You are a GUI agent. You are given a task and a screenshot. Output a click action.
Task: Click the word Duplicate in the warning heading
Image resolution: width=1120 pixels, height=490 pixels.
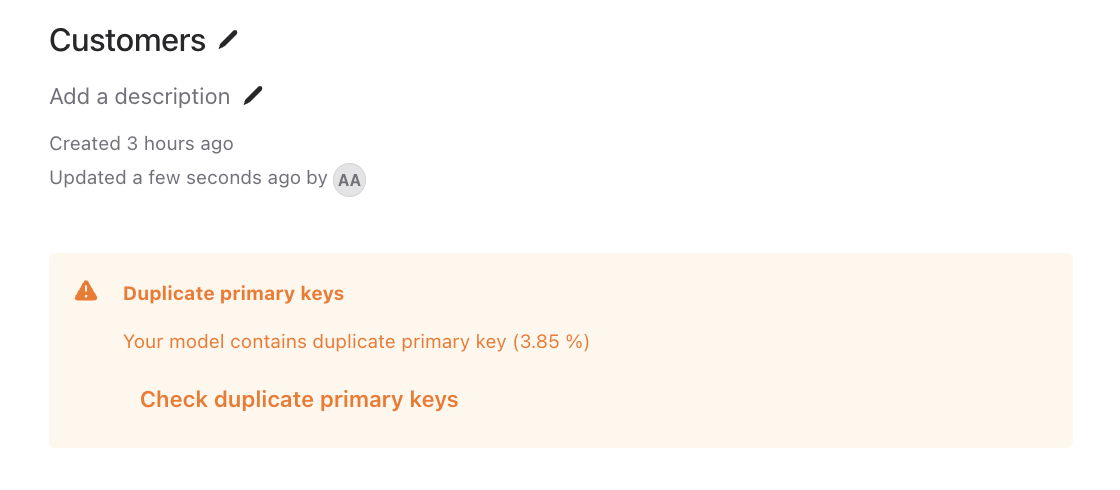point(167,294)
